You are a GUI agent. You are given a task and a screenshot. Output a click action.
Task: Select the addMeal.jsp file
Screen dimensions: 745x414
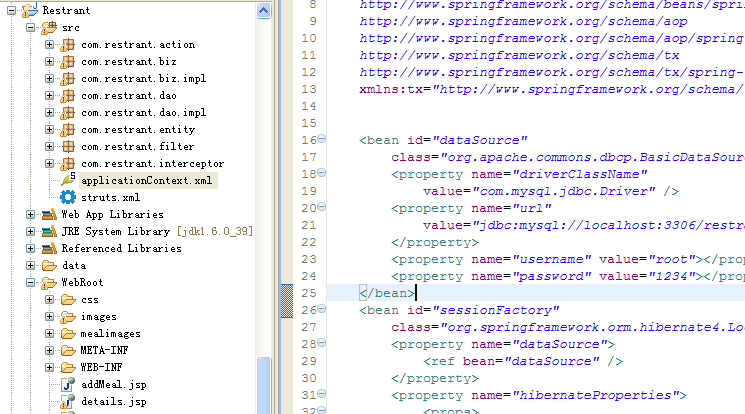[x=114, y=385]
